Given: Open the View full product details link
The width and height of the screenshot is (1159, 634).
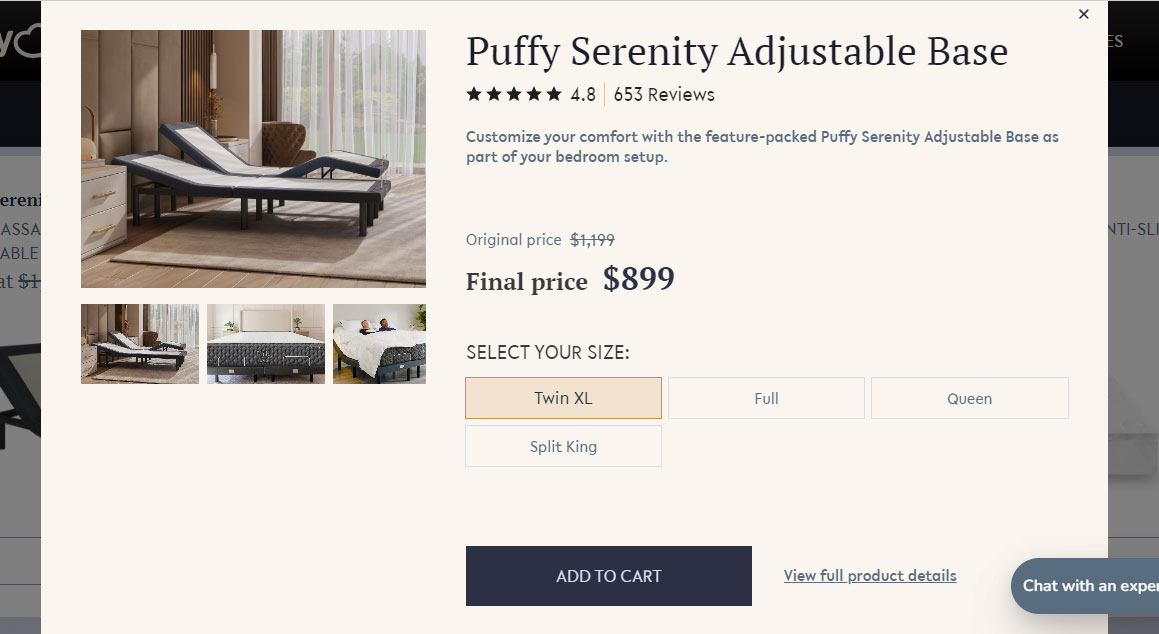Looking at the screenshot, I should 870,576.
